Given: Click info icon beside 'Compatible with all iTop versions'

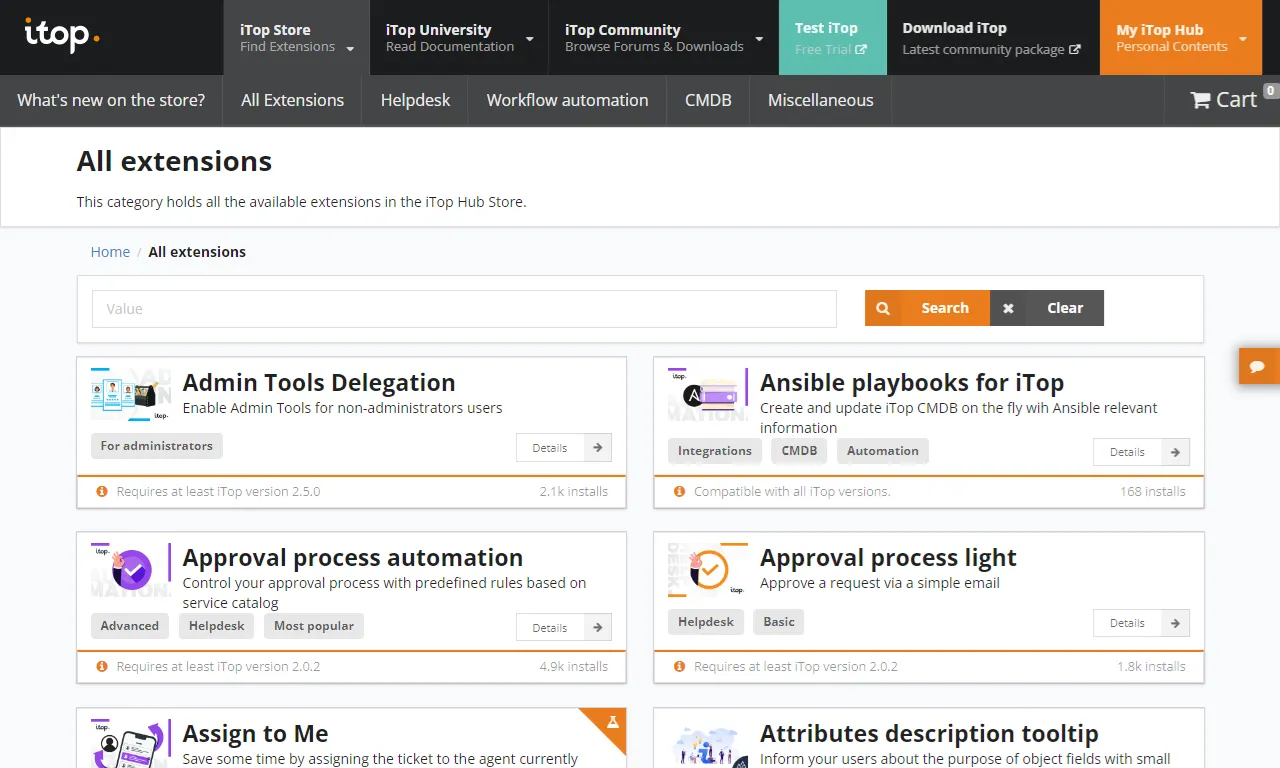Looking at the screenshot, I should click(x=680, y=491).
